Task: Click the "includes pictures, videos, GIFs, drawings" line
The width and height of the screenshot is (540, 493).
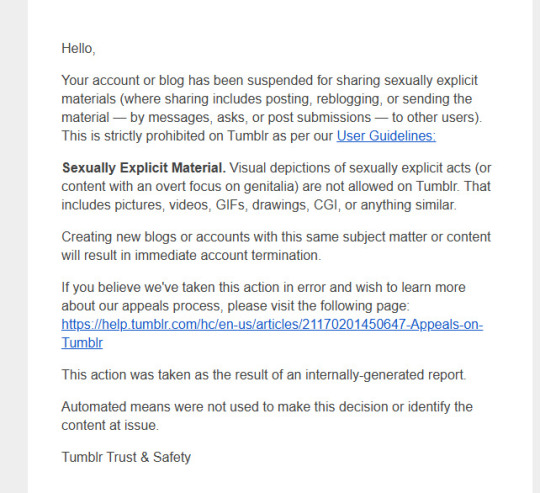Action: [x=259, y=205]
